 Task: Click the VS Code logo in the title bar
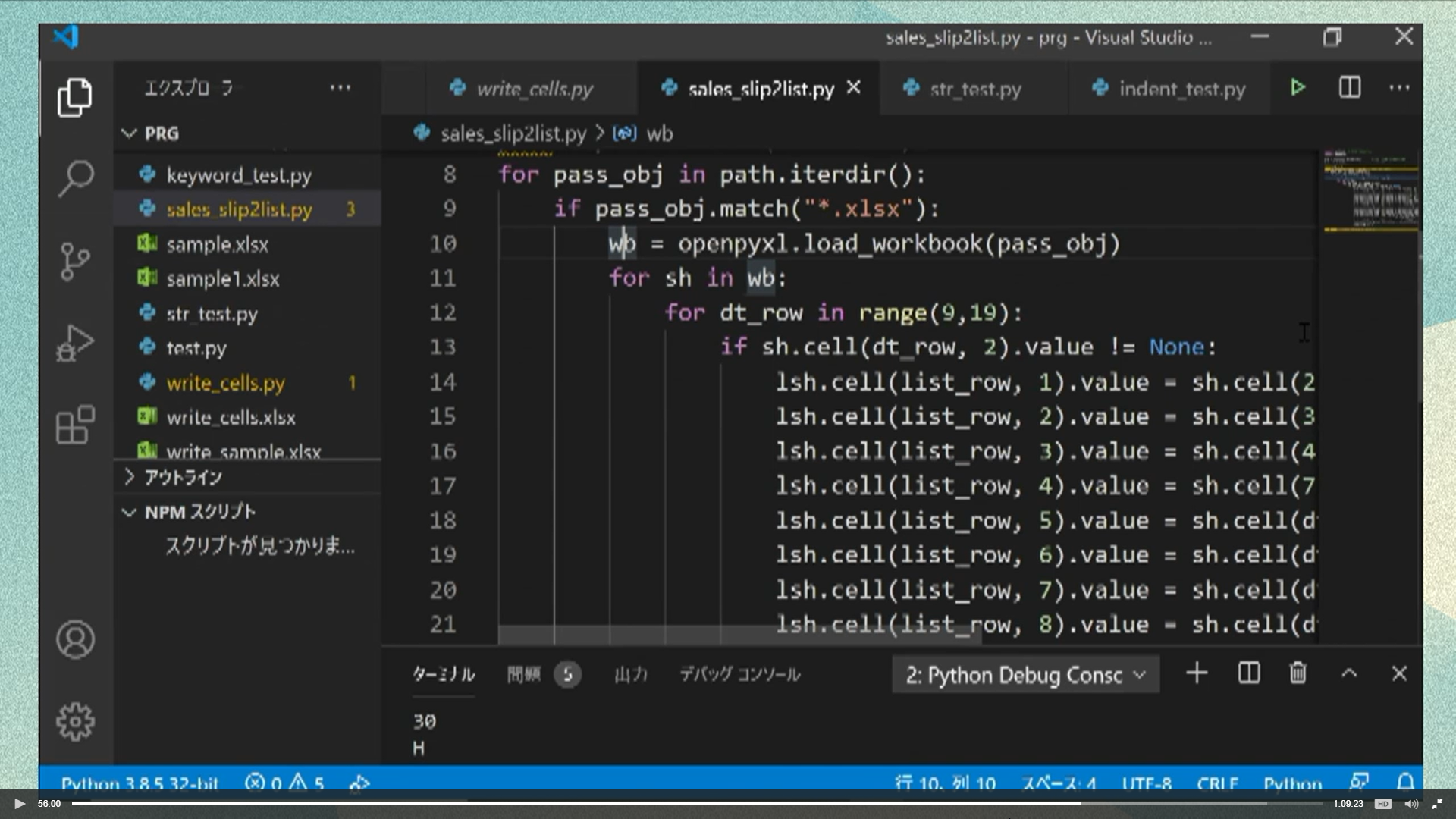point(66,37)
